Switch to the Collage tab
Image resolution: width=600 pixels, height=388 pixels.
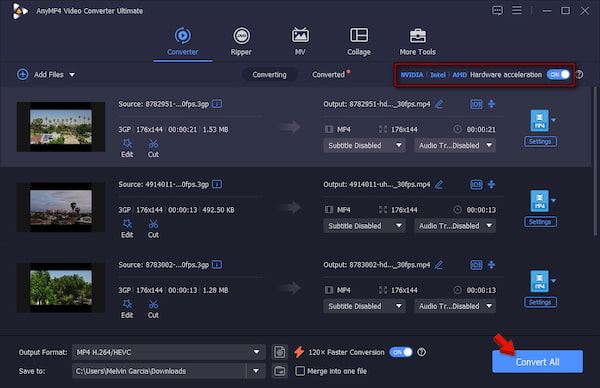(359, 42)
